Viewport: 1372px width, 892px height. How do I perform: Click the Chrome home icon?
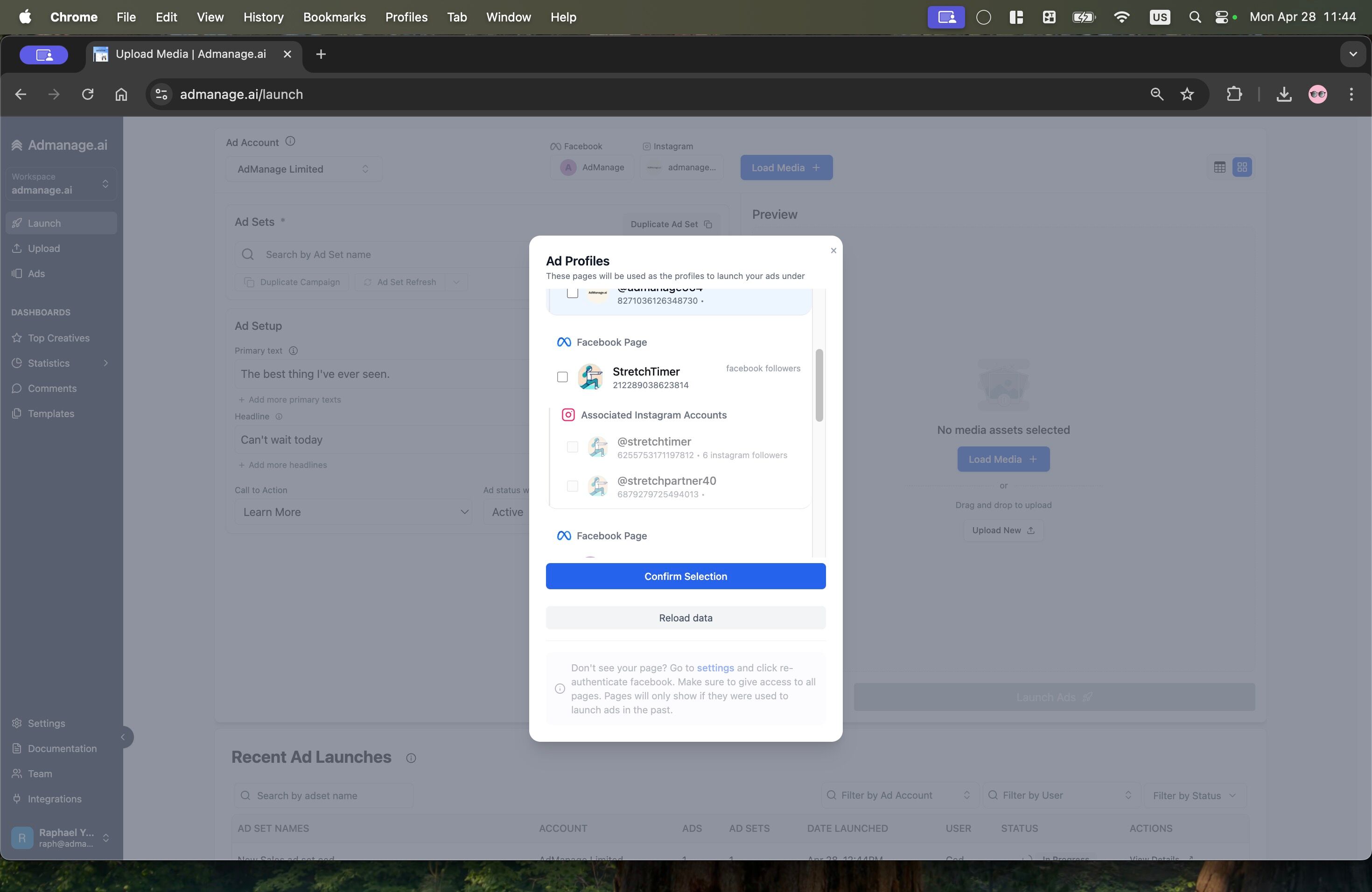(x=121, y=94)
